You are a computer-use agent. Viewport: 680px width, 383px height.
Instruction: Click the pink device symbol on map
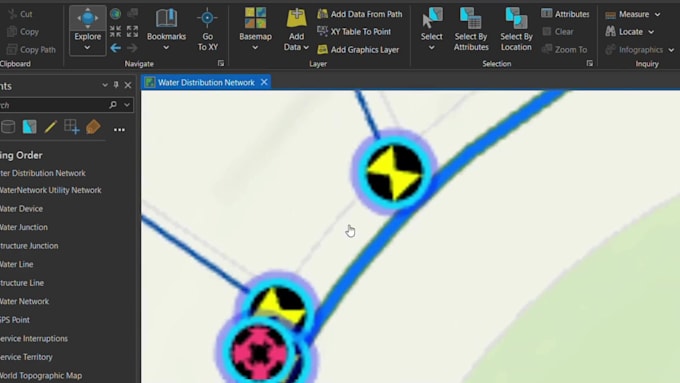click(x=259, y=353)
